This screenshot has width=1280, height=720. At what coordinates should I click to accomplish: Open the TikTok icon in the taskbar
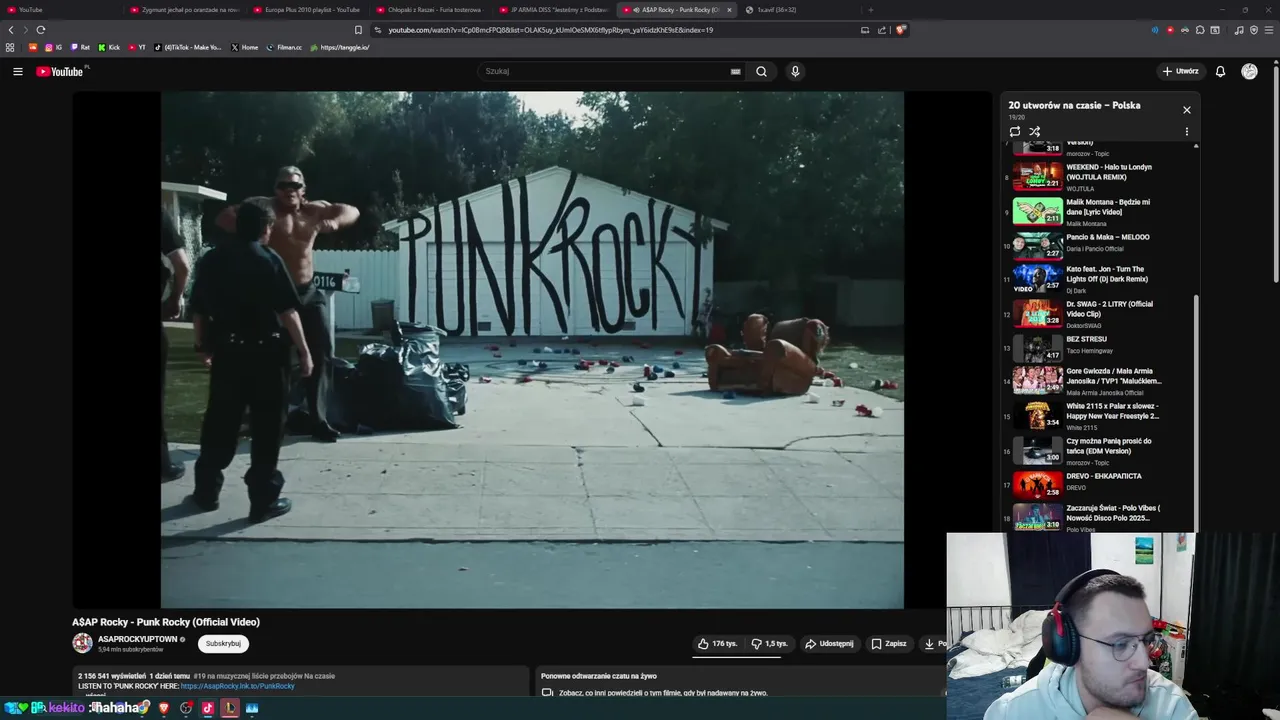click(x=208, y=707)
